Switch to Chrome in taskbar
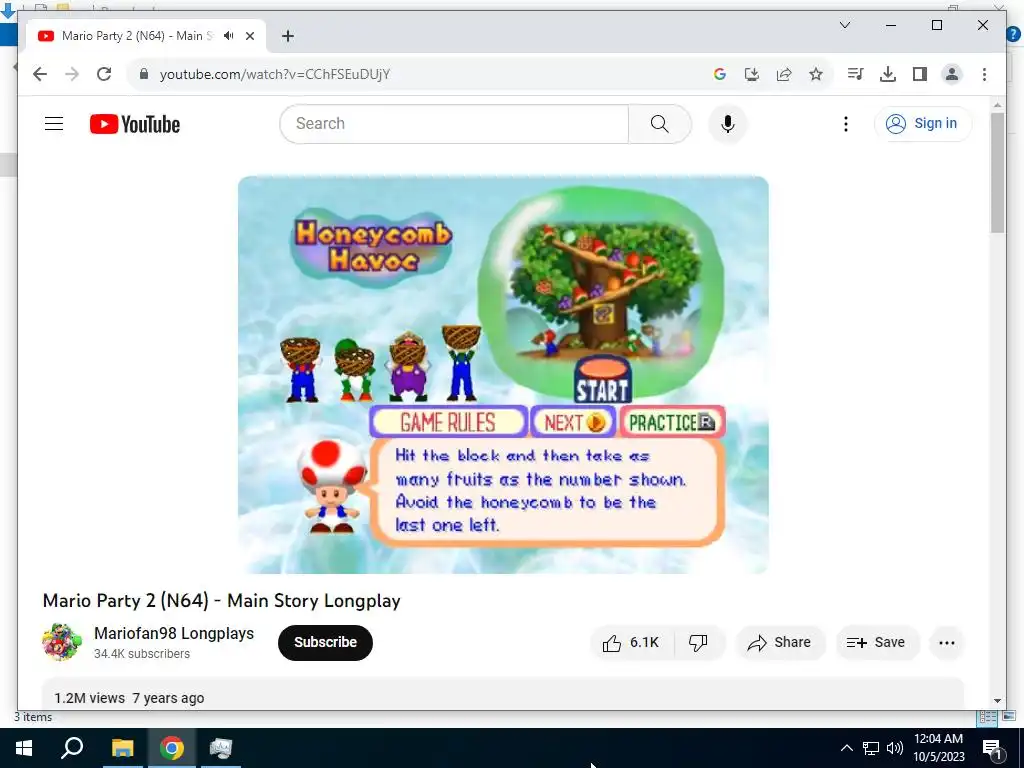The height and width of the screenshot is (768, 1024). [172, 748]
